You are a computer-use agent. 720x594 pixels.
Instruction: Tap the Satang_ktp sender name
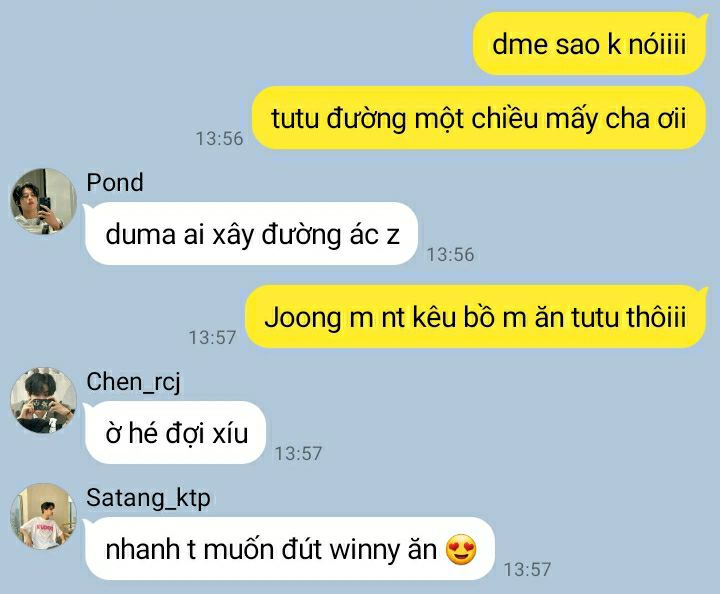(148, 498)
